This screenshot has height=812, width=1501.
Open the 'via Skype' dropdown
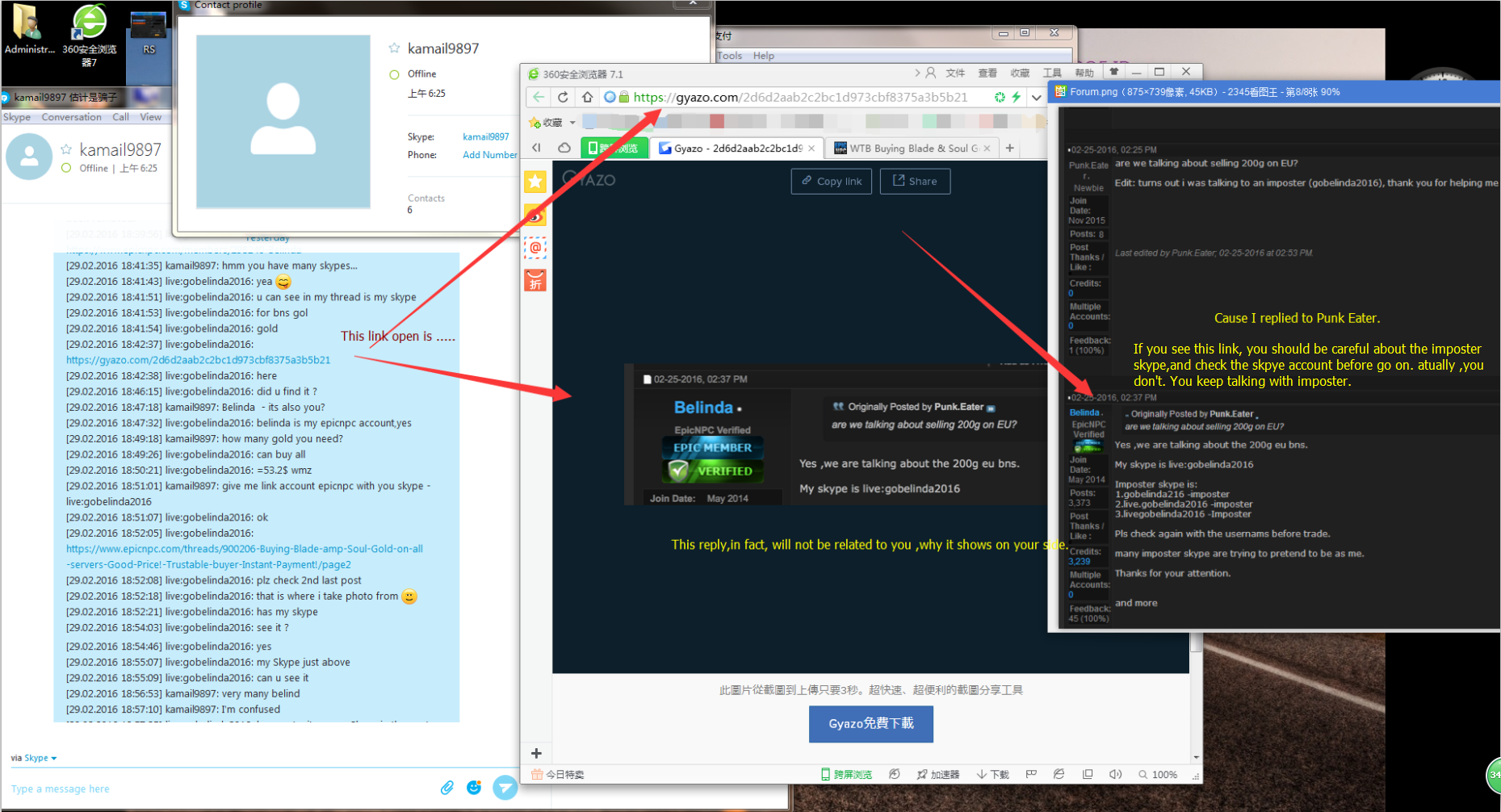[34, 758]
